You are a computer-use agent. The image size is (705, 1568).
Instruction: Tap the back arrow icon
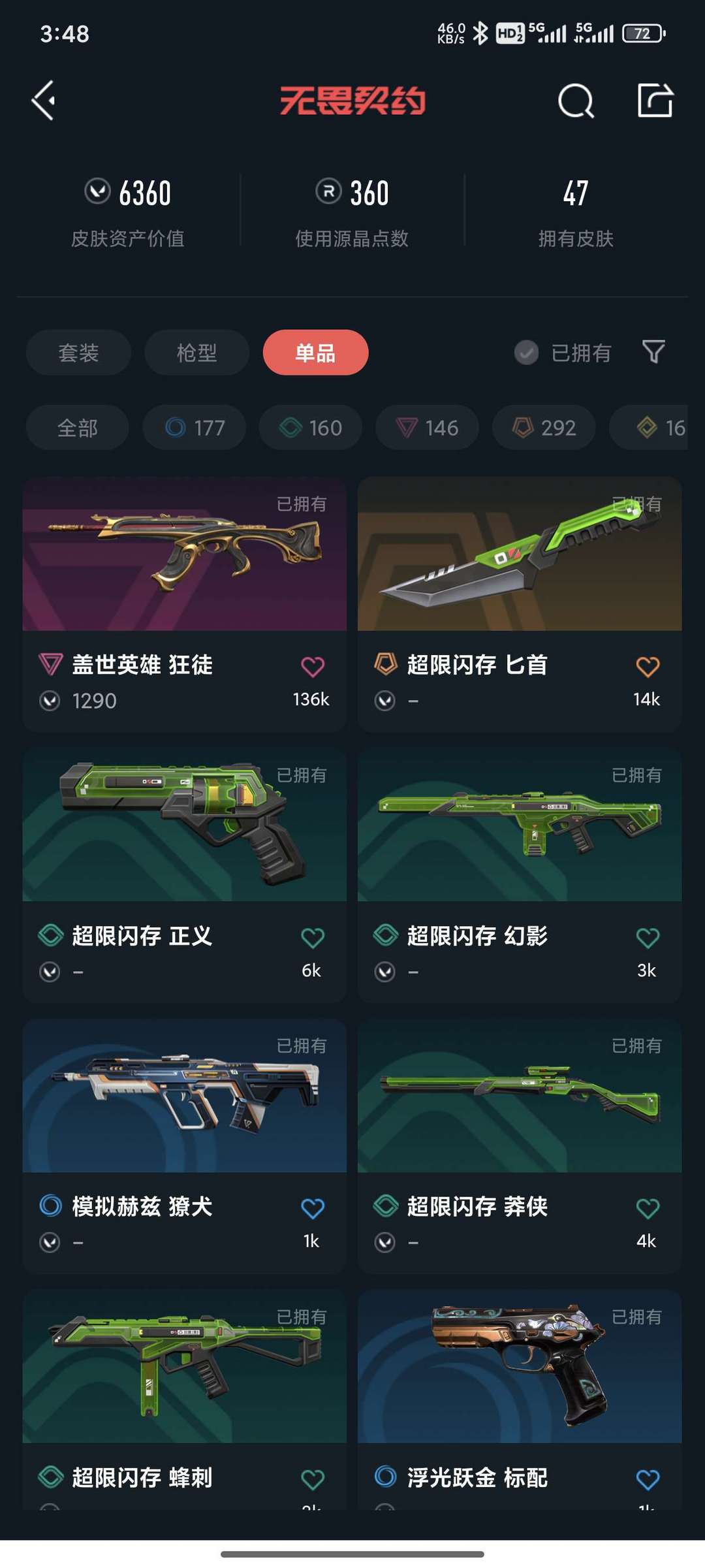pos(44,101)
